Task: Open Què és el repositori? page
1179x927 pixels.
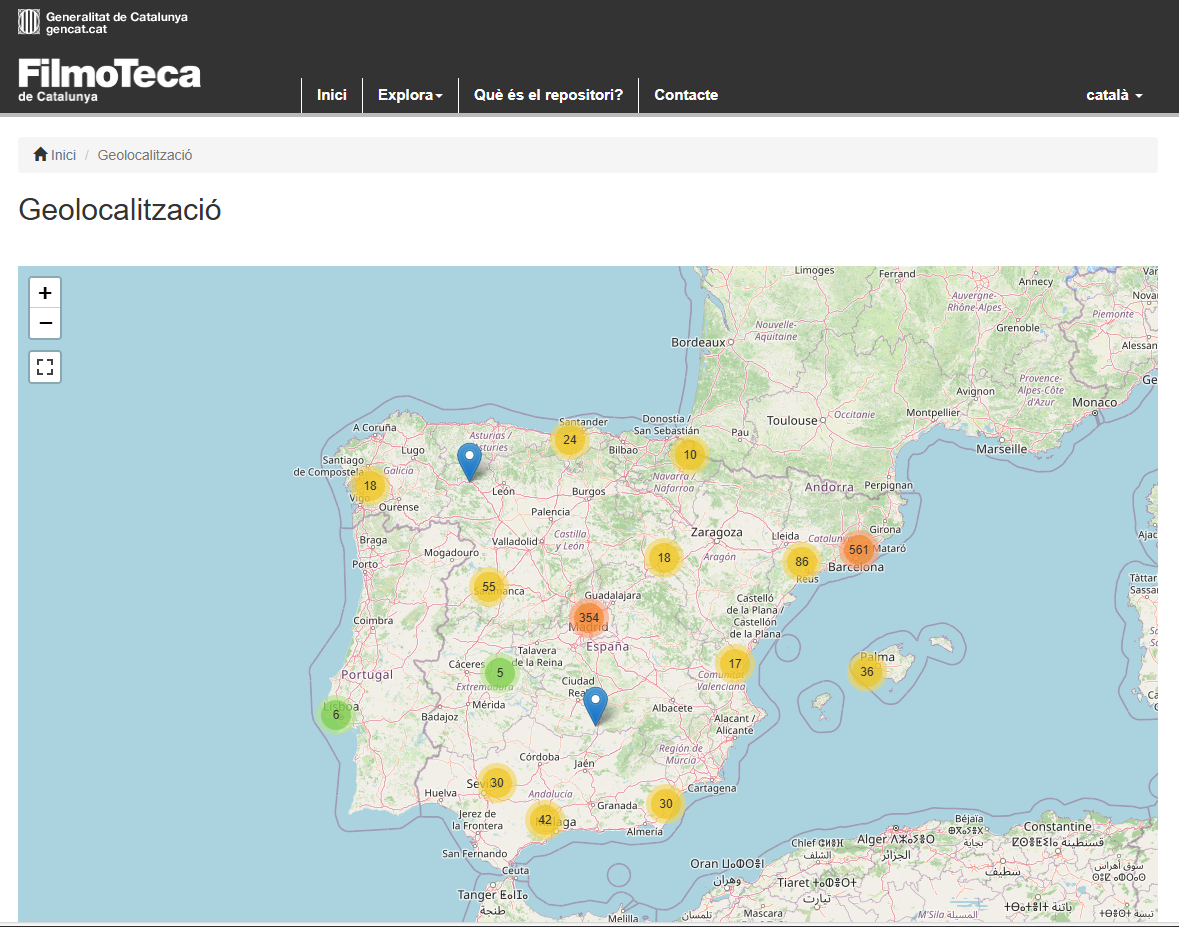Action: pos(548,95)
